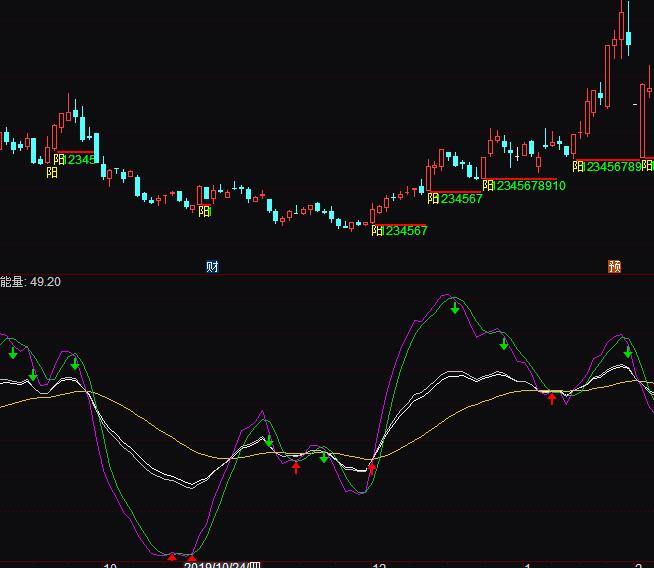Click the small white dash beside the tallest candles
The image size is (654, 568).
(x=637, y=103)
